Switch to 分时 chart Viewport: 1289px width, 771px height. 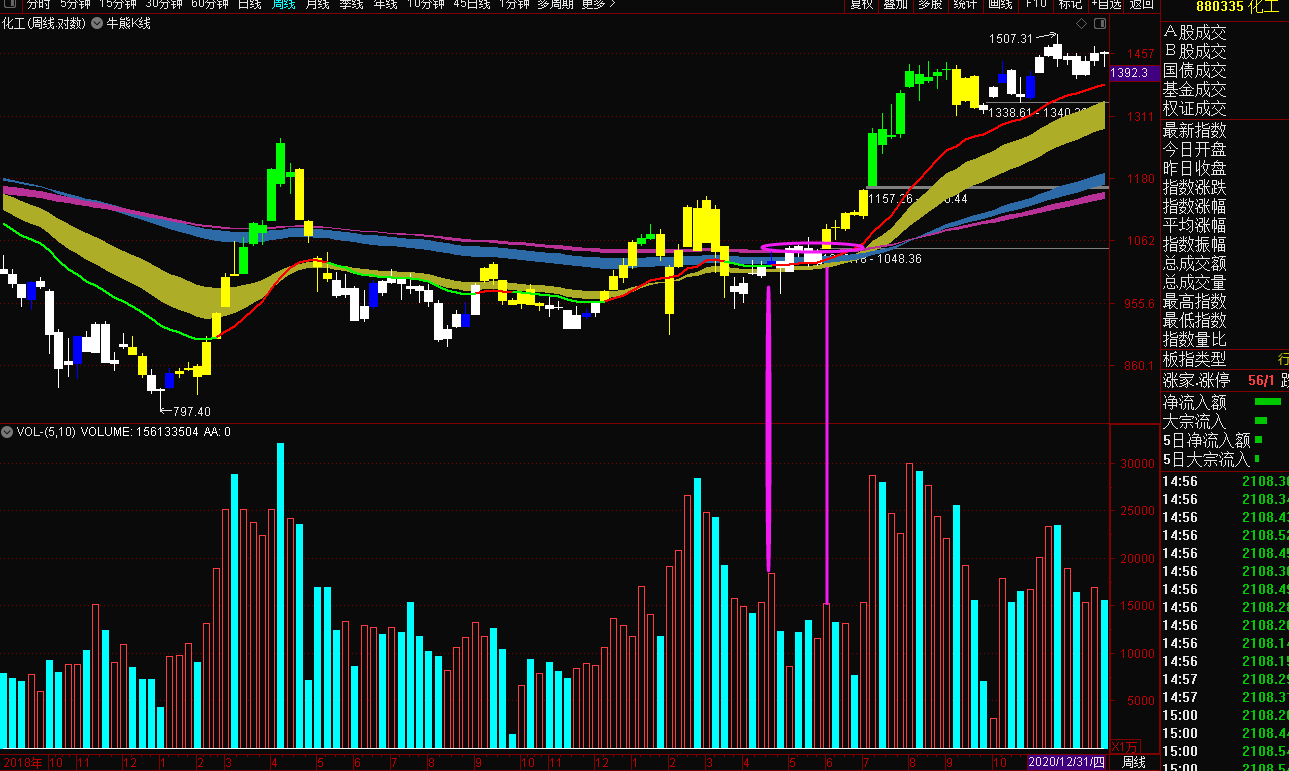(x=38, y=4)
